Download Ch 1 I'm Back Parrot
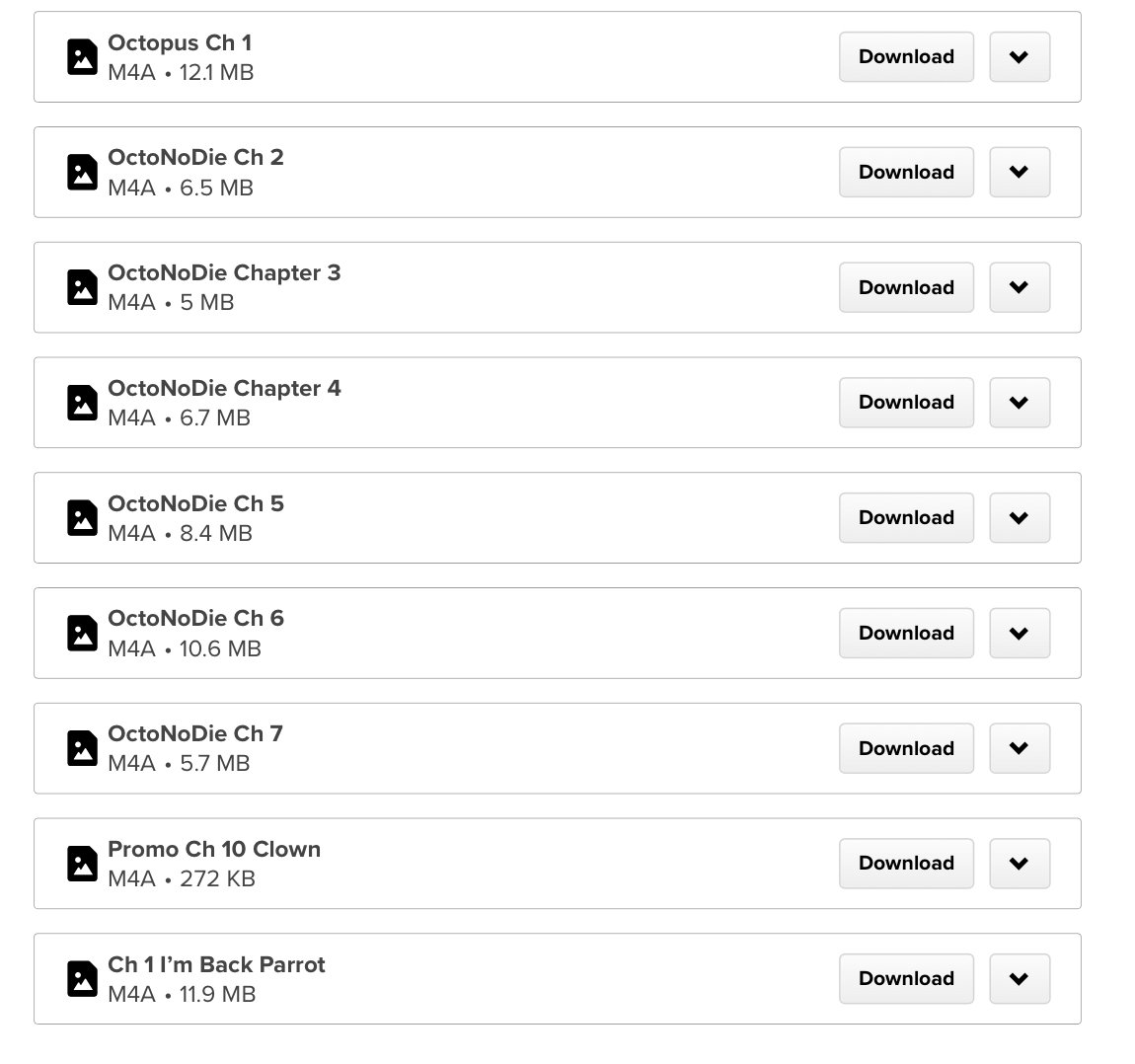Viewport: 1135px width, 1064px height. [906, 979]
